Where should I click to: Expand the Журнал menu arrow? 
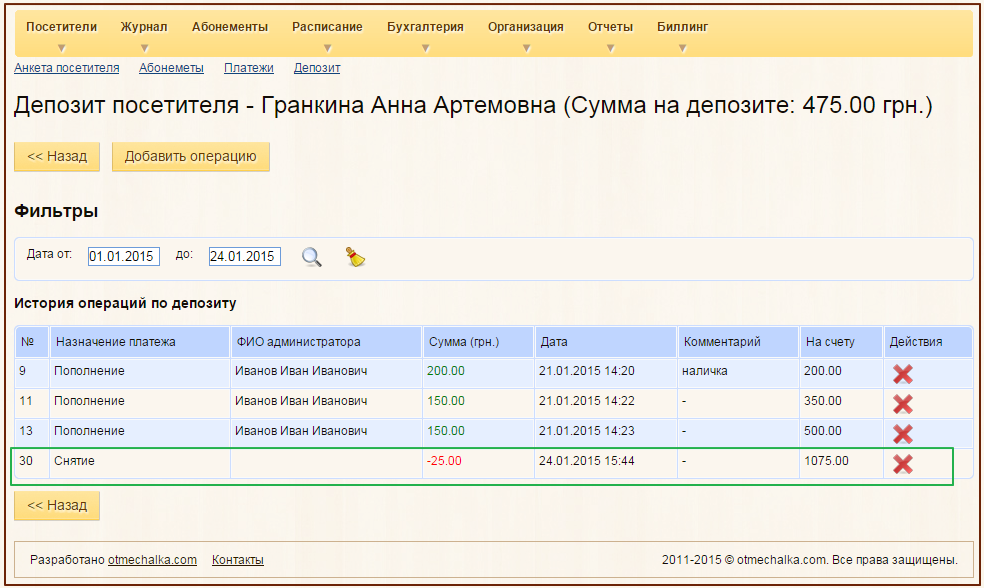(x=144, y=48)
